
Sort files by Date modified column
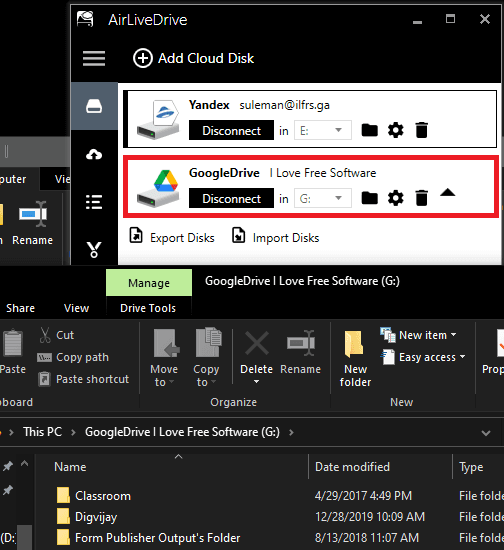(352, 467)
